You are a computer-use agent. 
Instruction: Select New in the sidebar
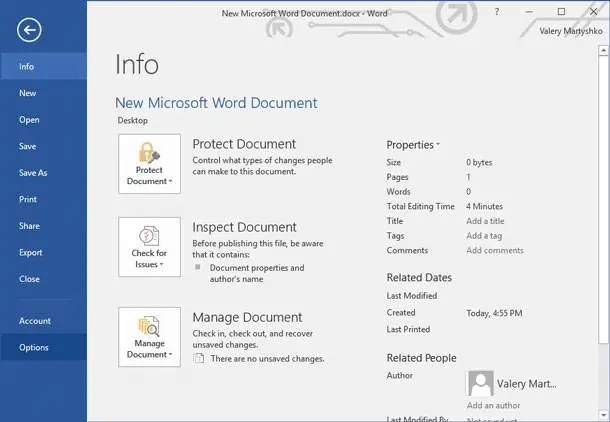click(x=43, y=93)
